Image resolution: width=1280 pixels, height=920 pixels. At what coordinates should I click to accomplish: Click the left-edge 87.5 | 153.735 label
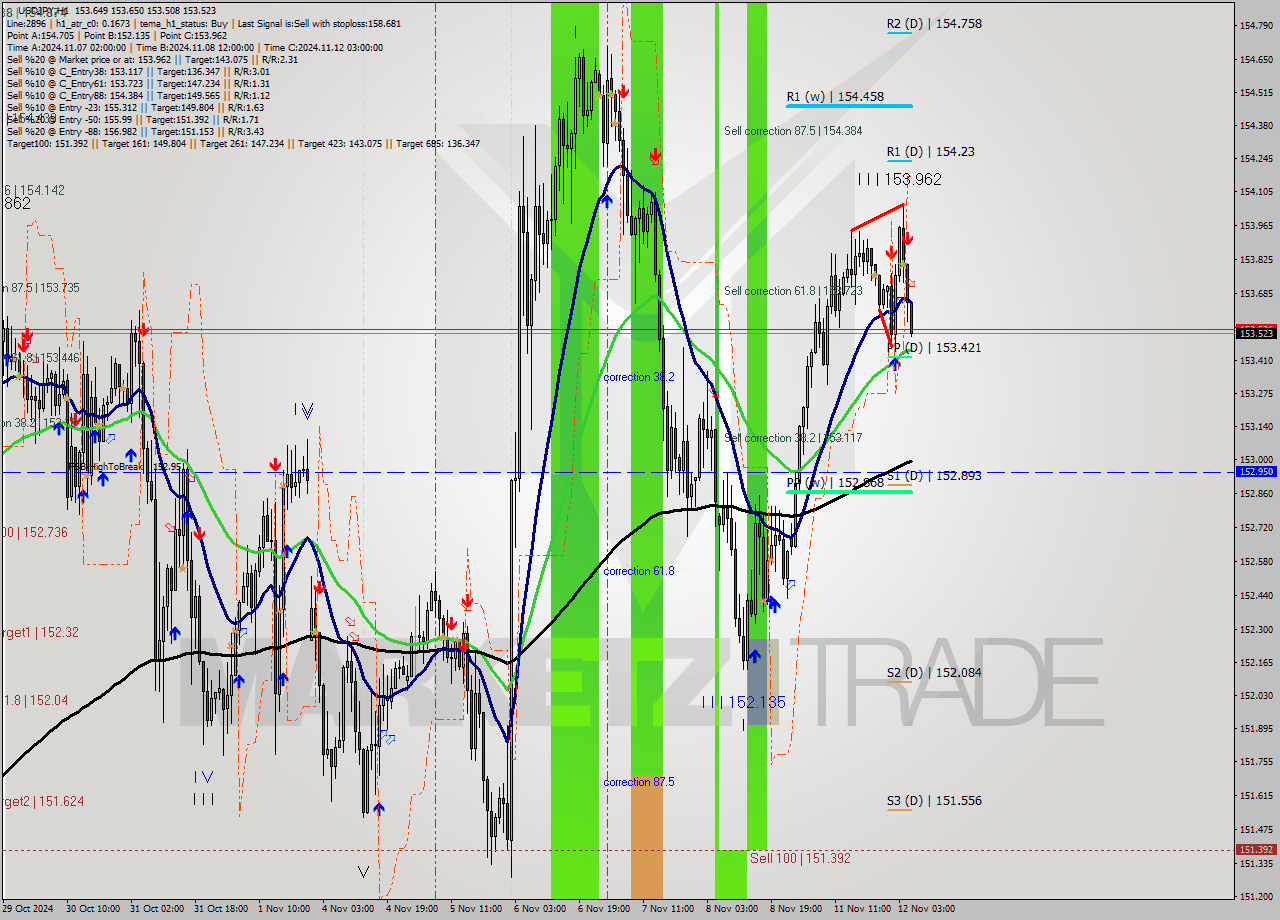tap(40, 288)
